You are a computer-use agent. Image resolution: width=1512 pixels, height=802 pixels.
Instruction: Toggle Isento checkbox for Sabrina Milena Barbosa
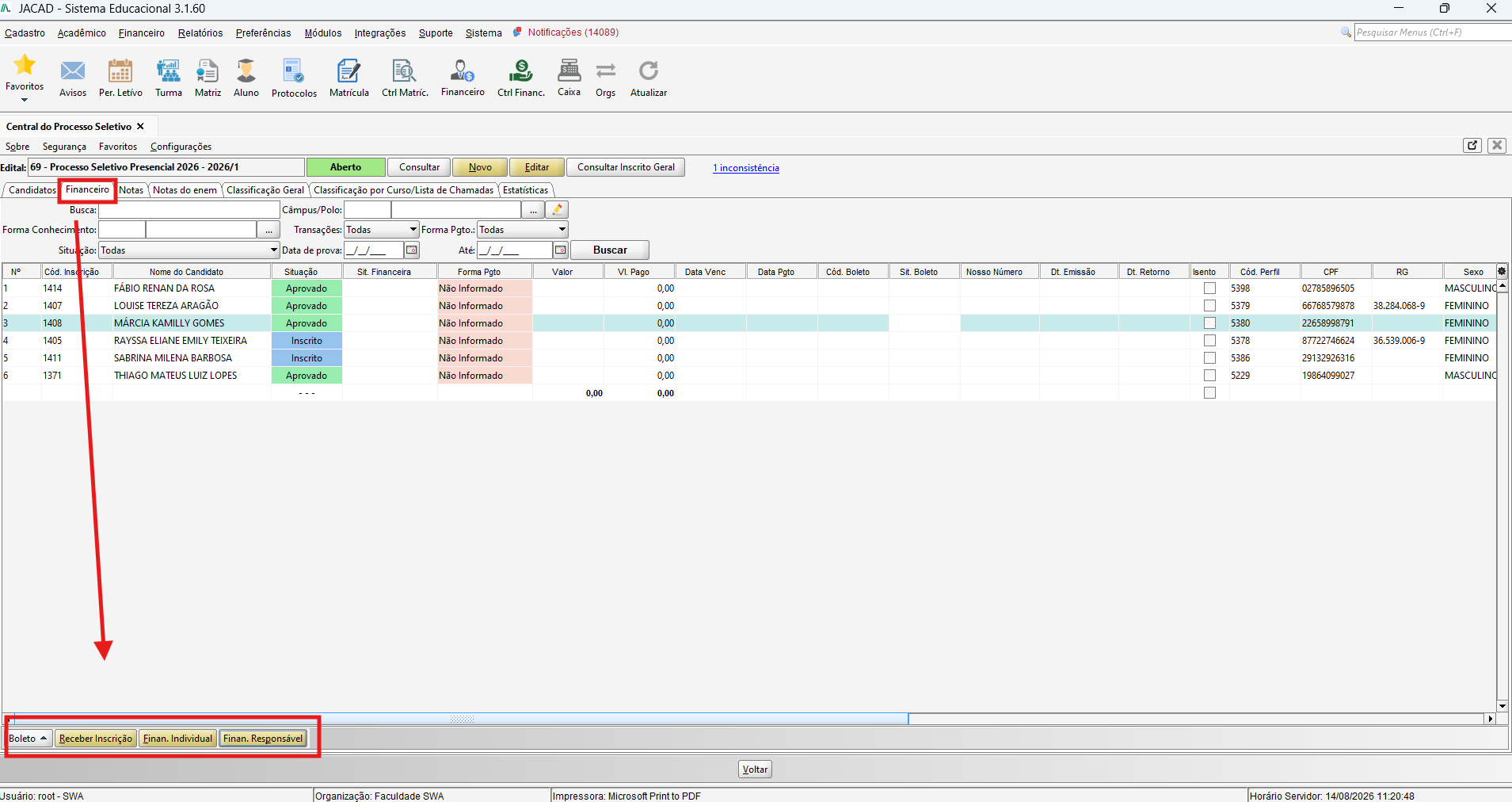(x=1209, y=358)
